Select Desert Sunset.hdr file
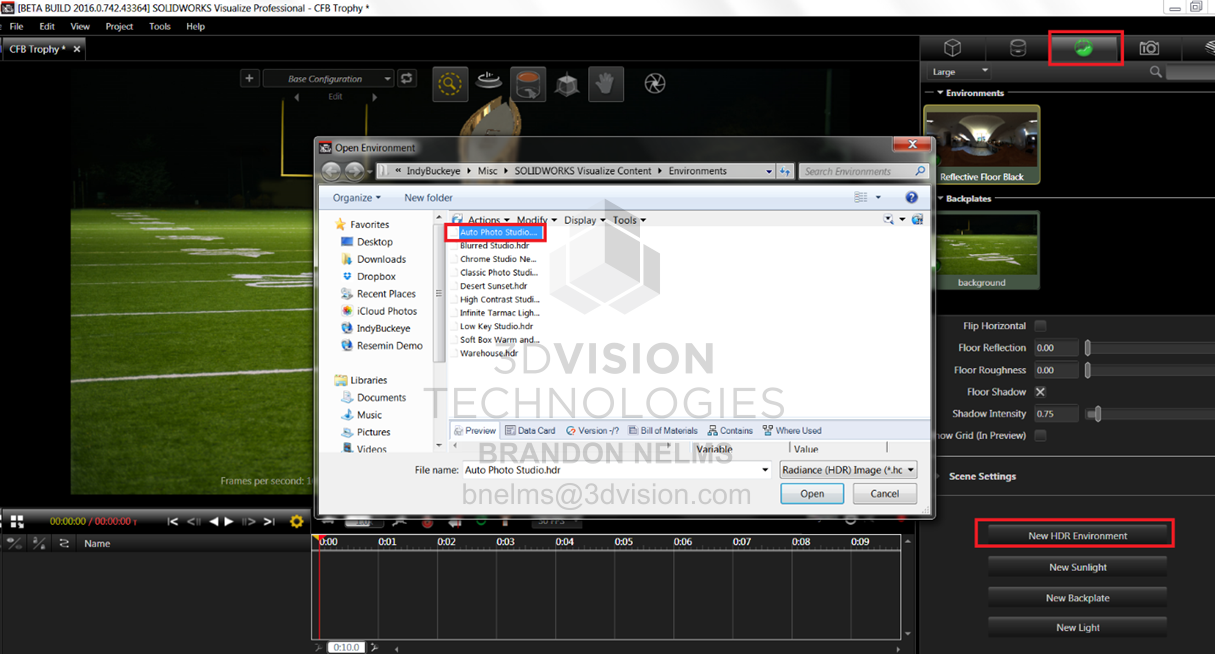 tap(494, 286)
